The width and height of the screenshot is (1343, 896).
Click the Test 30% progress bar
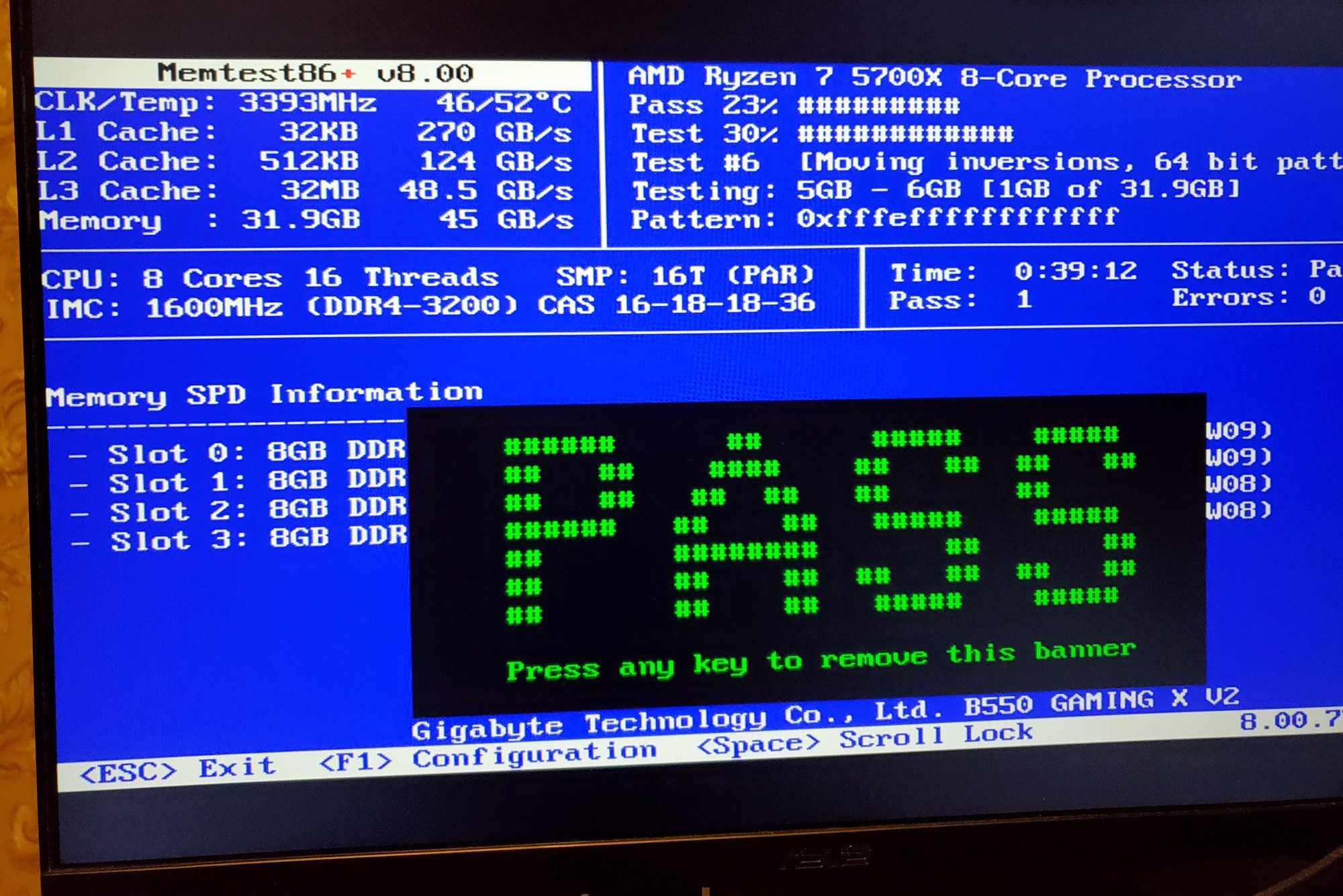click(905, 134)
